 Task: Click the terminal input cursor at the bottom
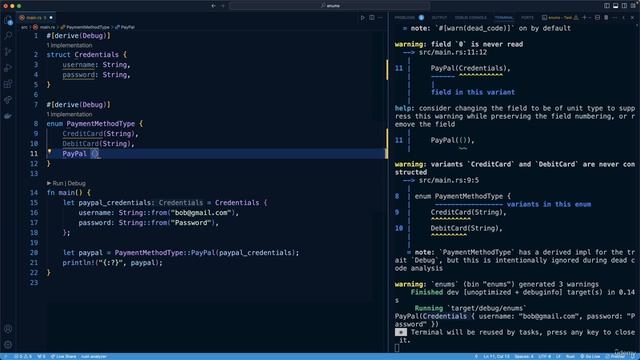coord(397,348)
